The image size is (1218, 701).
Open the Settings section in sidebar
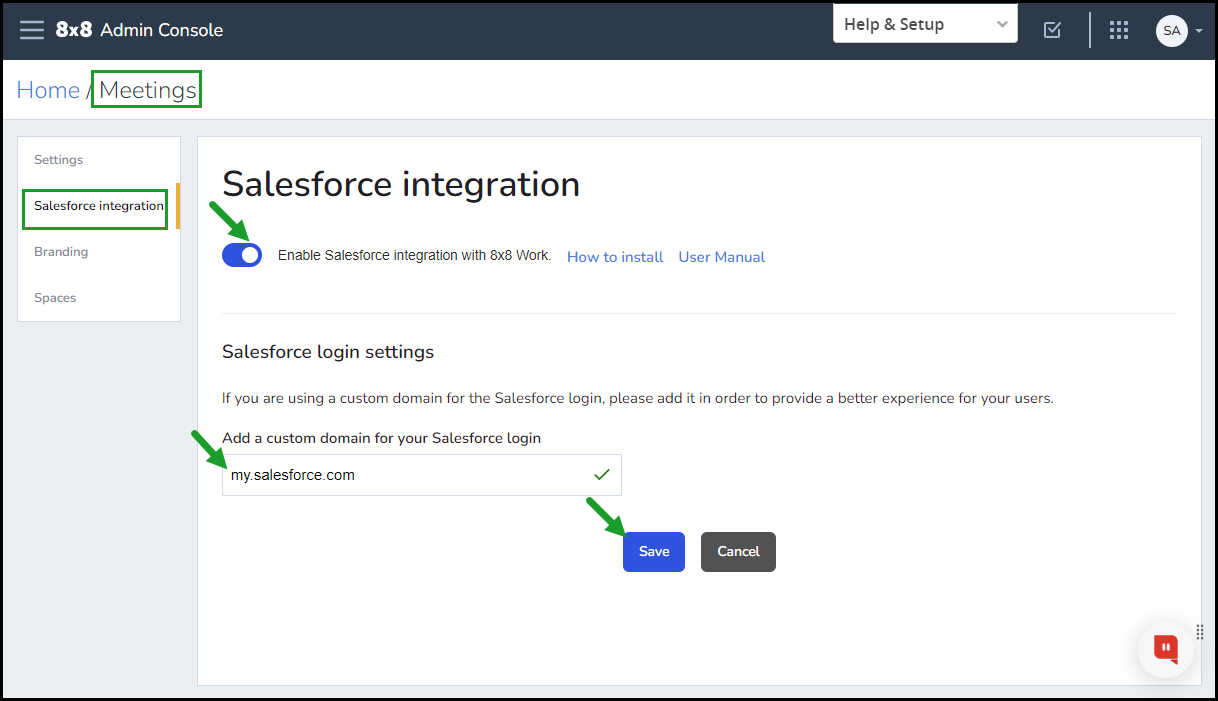59,160
